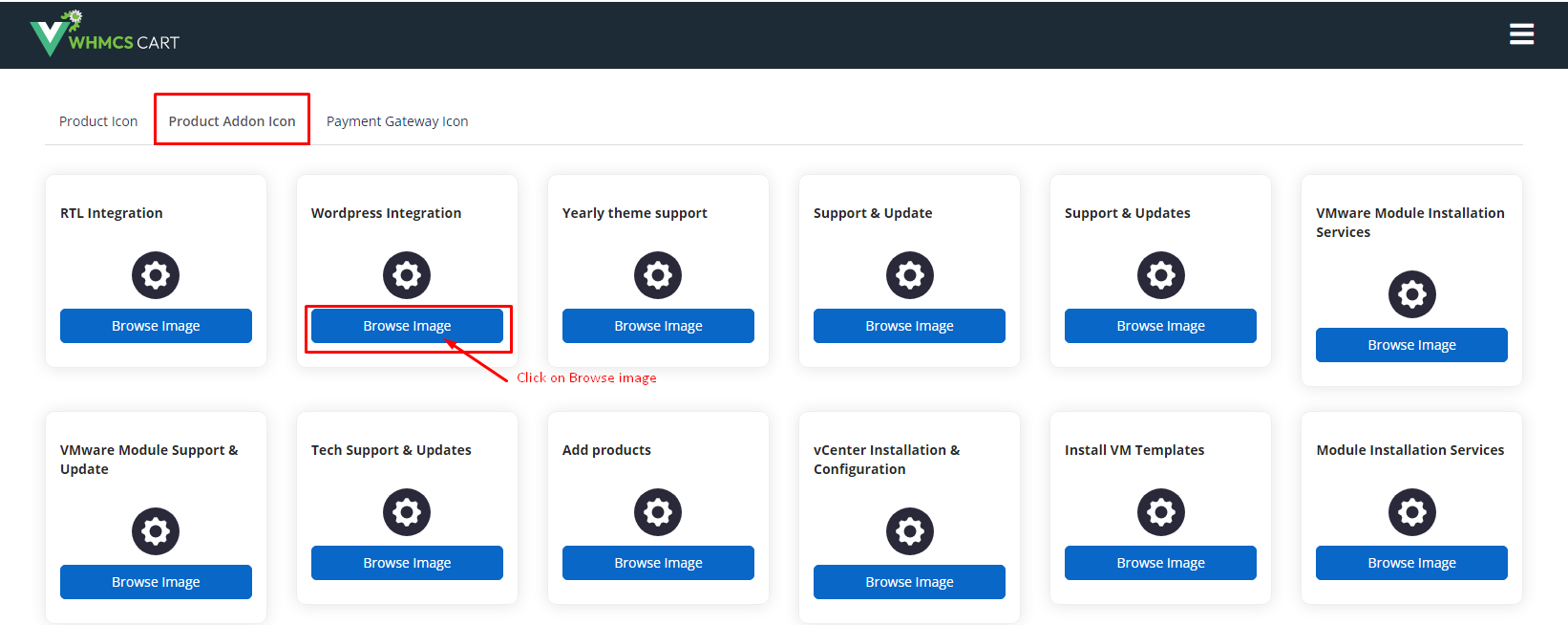Browse image for RTL Integration

pyautogui.click(x=156, y=326)
